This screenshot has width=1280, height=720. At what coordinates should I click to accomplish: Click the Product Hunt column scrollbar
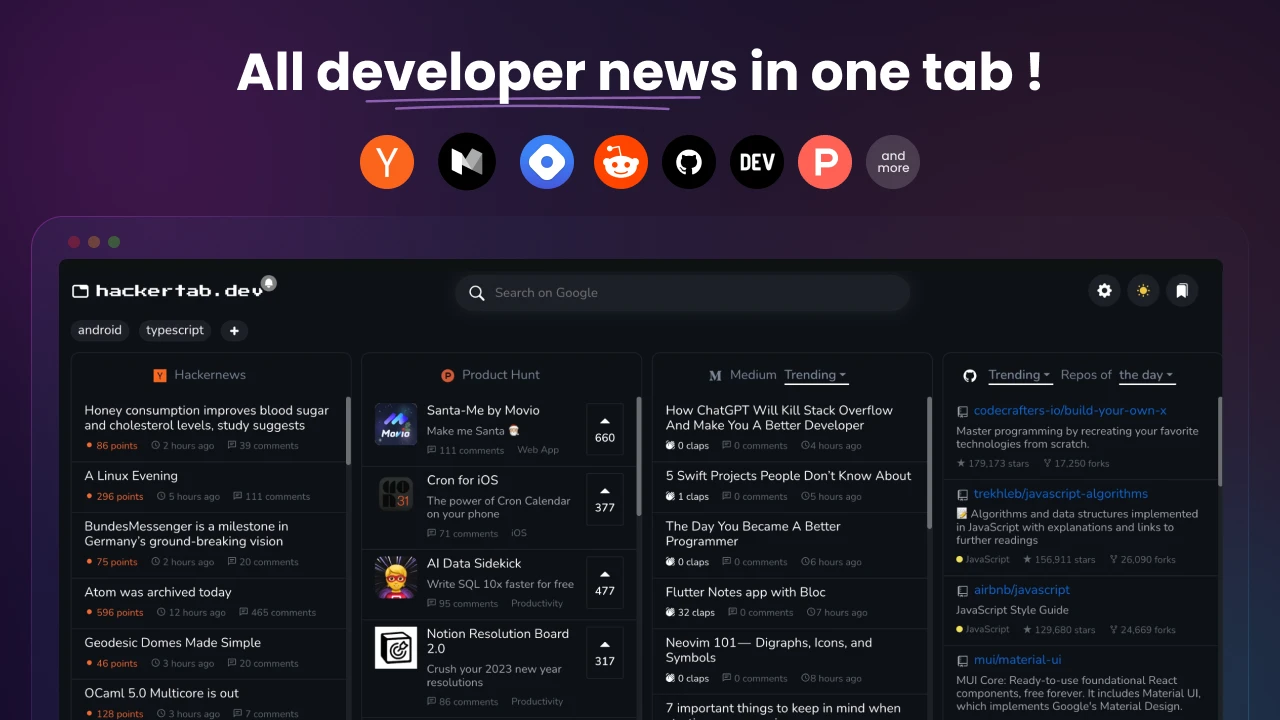(638, 455)
